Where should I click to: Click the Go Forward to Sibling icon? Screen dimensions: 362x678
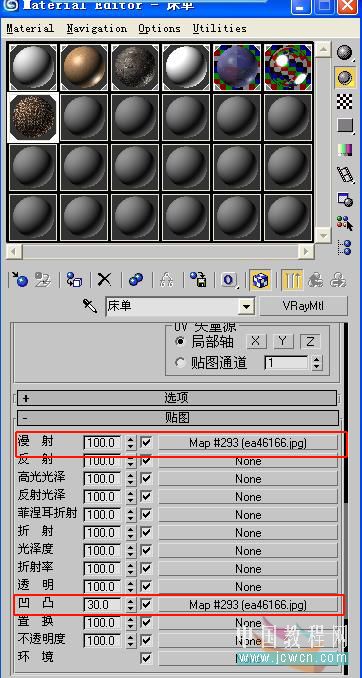(338, 280)
